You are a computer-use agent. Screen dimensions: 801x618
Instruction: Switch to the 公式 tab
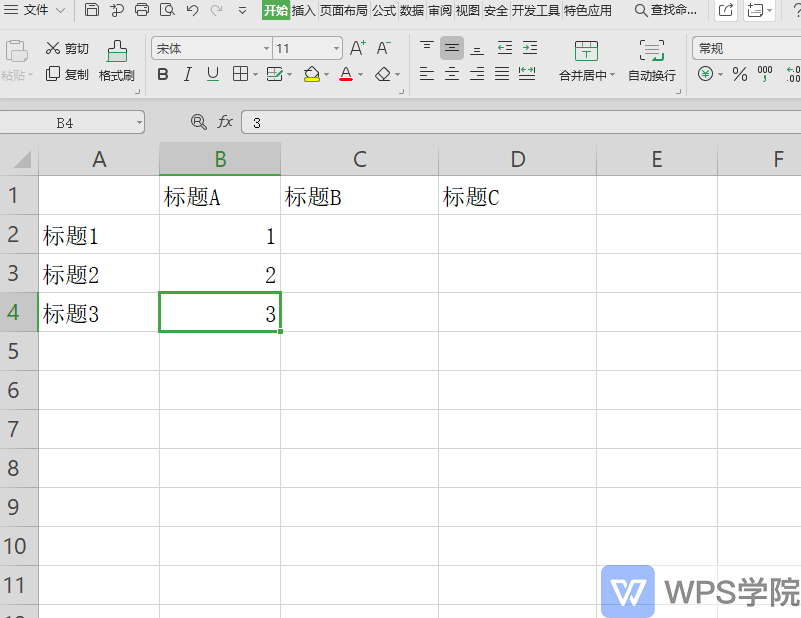pyautogui.click(x=384, y=10)
